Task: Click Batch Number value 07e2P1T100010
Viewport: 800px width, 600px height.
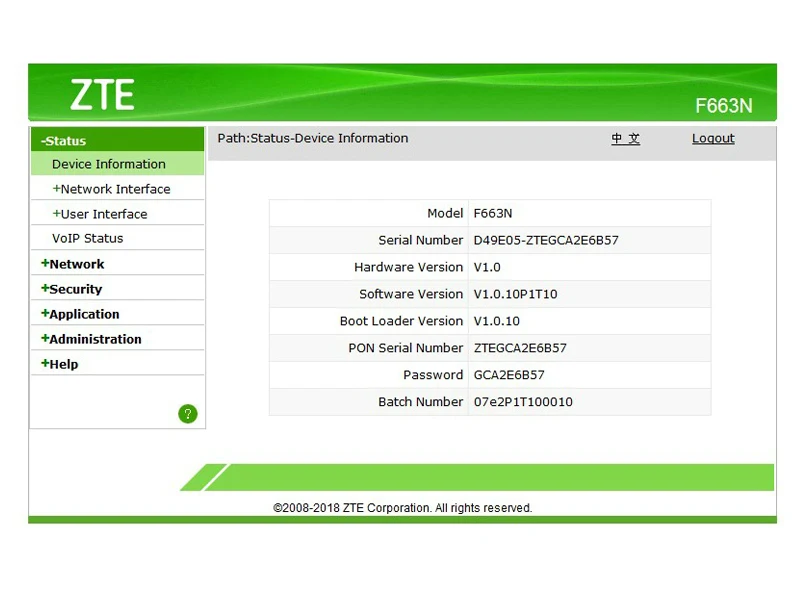Action: coord(523,402)
